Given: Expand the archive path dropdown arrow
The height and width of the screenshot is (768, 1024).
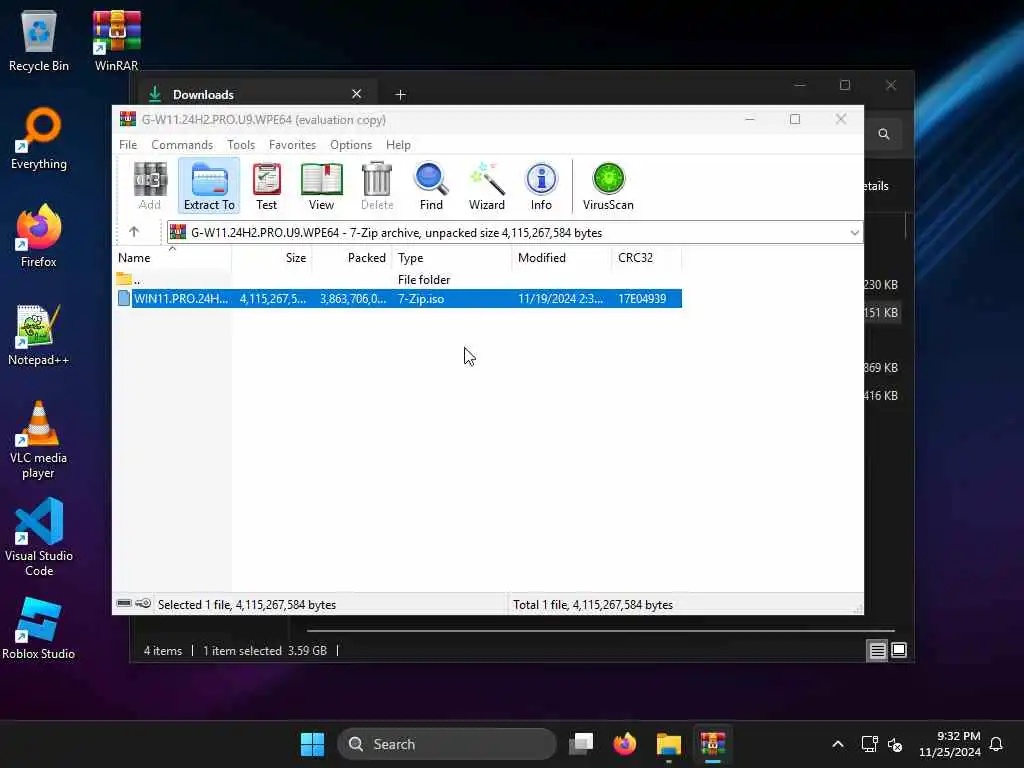Looking at the screenshot, I should [854, 233].
